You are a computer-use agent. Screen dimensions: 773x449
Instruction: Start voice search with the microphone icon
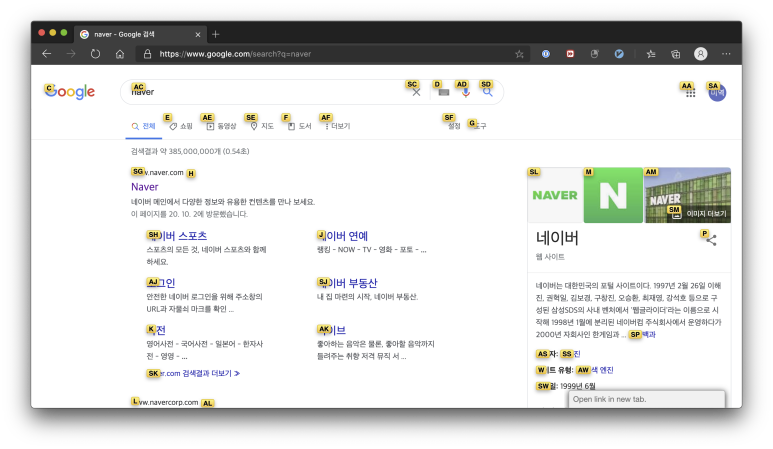click(x=465, y=92)
